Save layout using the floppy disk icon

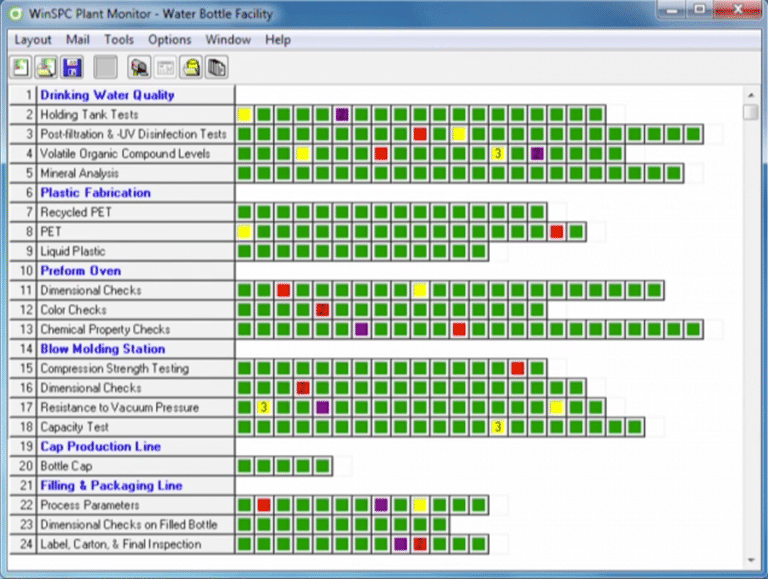72,68
